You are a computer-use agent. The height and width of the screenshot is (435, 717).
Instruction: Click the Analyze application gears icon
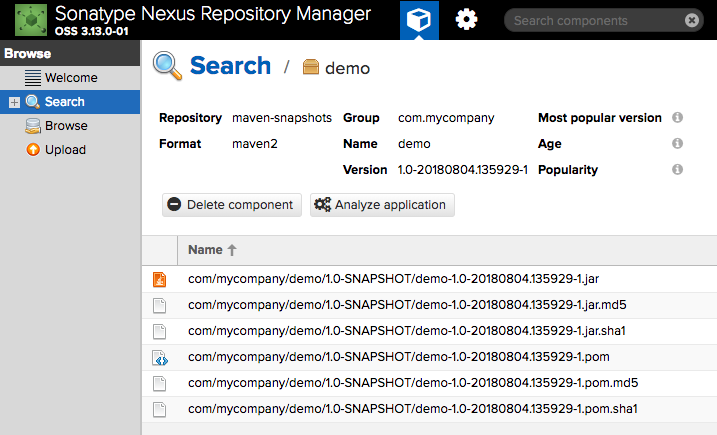(x=322, y=204)
